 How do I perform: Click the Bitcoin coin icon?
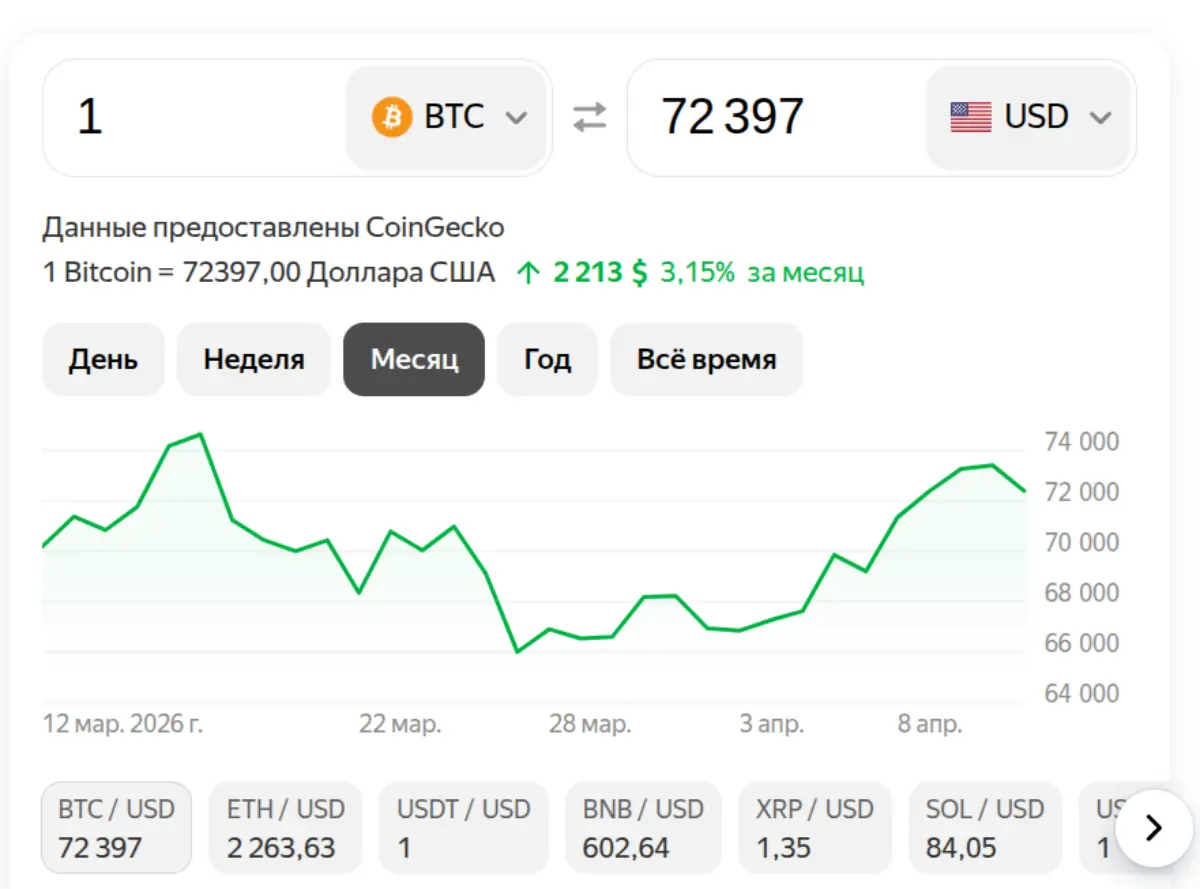(392, 116)
